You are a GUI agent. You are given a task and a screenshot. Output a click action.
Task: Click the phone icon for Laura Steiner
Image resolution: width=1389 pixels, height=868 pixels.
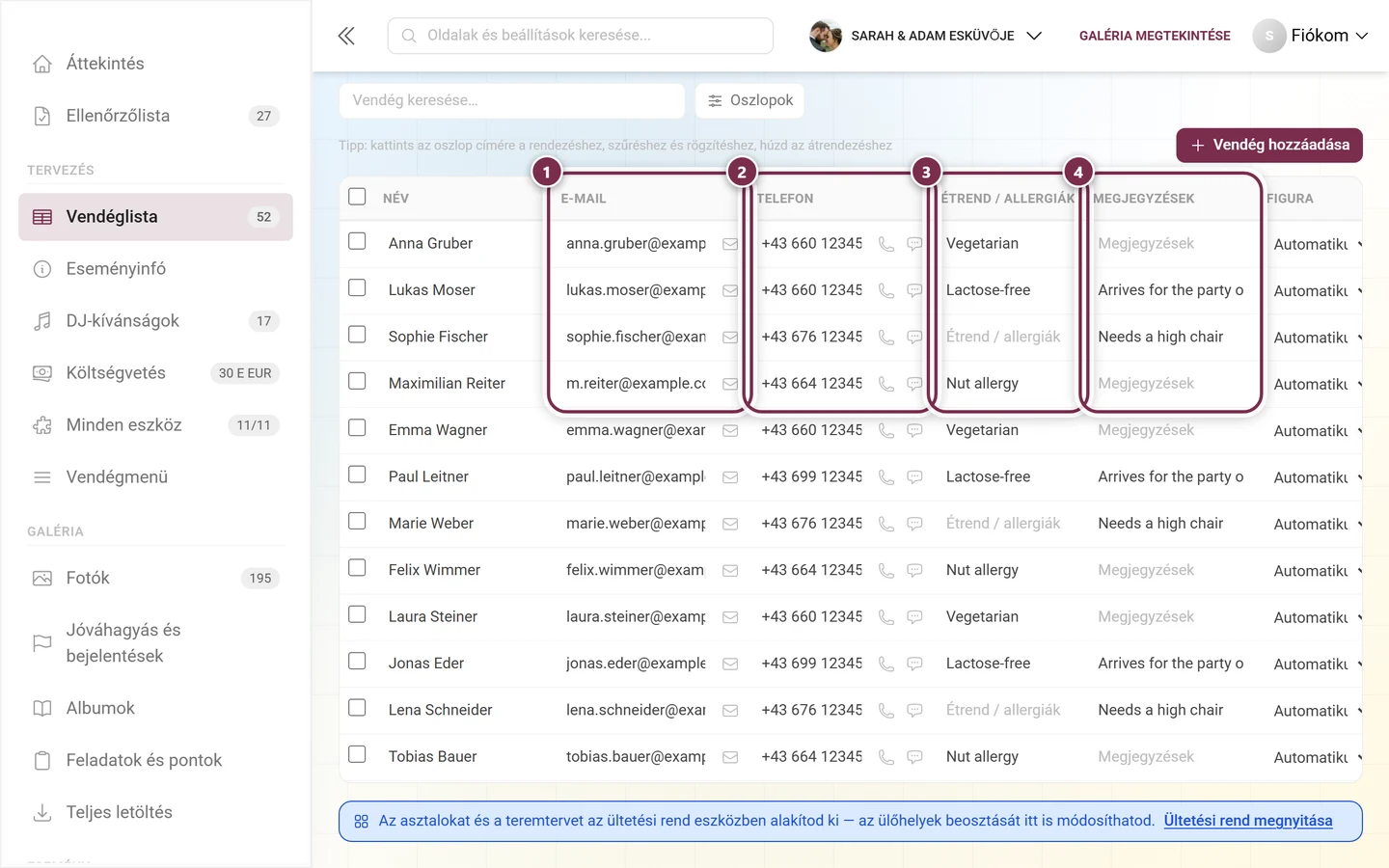click(x=885, y=617)
